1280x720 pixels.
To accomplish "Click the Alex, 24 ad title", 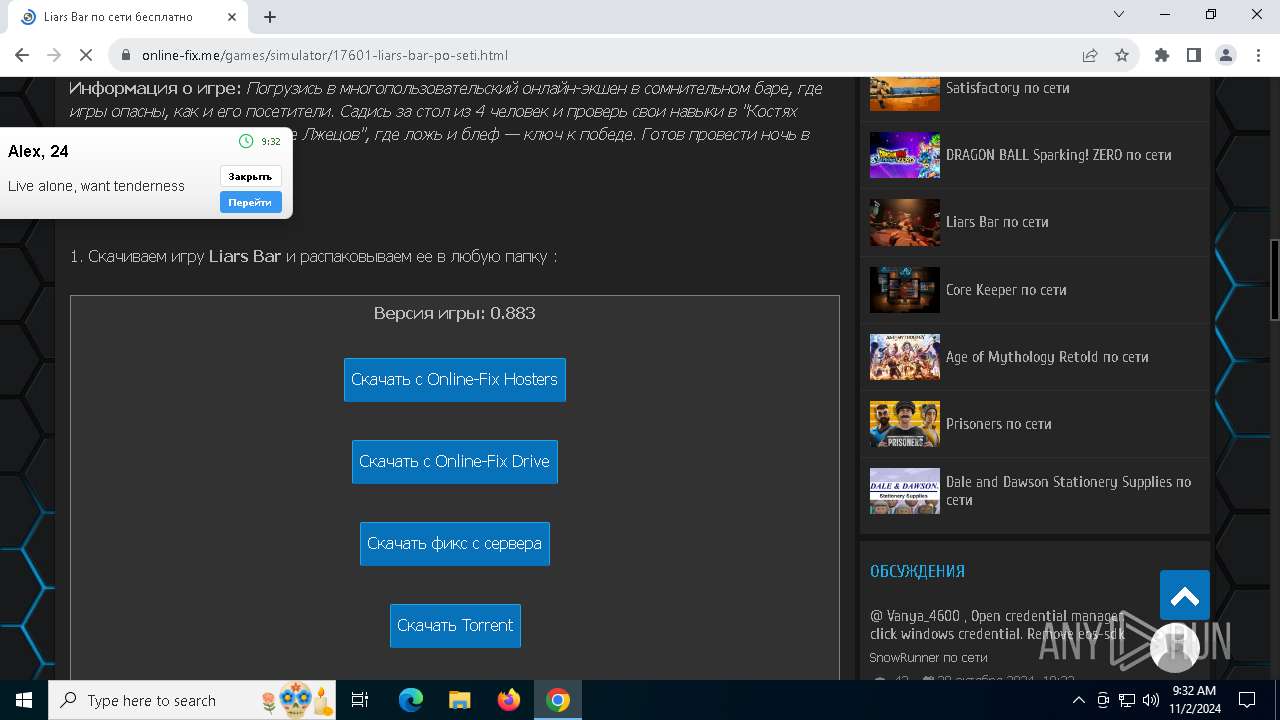I will click(38, 151).
